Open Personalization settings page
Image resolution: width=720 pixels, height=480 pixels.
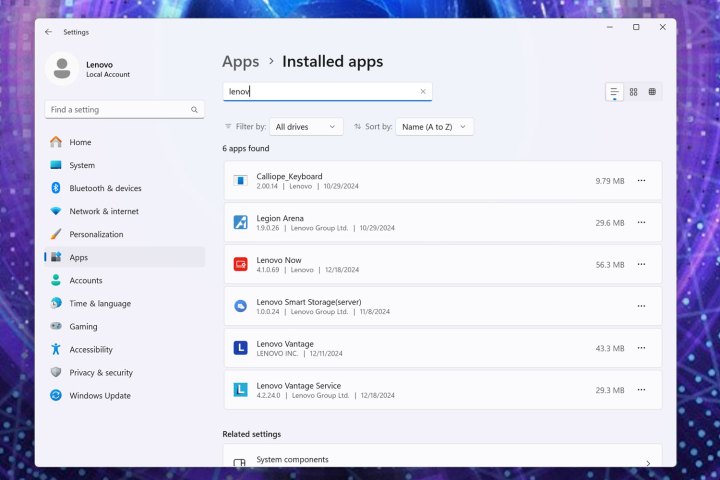[x=96, y=234]
